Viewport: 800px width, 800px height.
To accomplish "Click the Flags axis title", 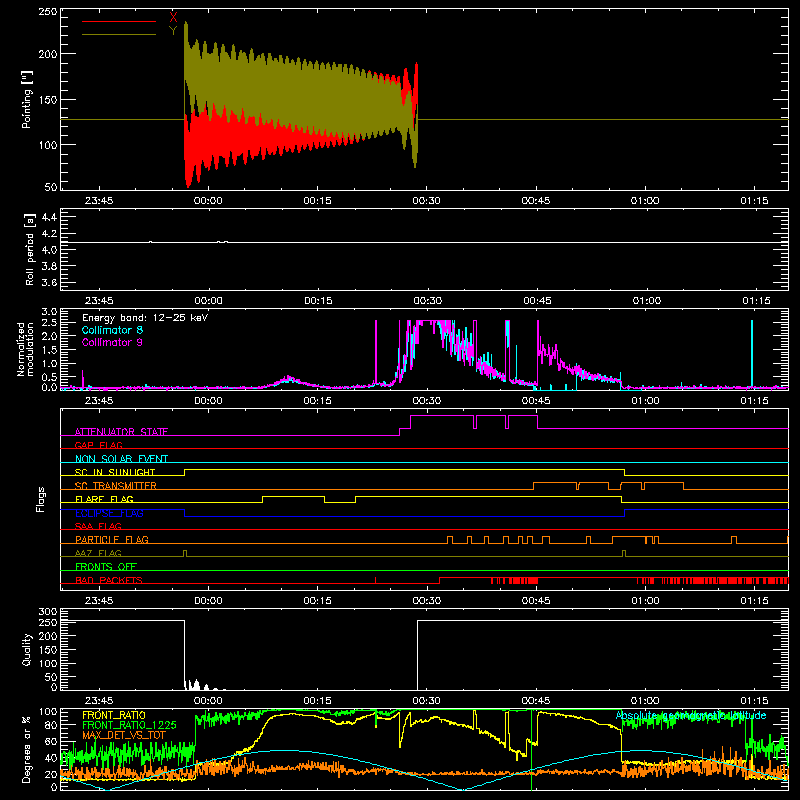I will [x=41, y=499].
